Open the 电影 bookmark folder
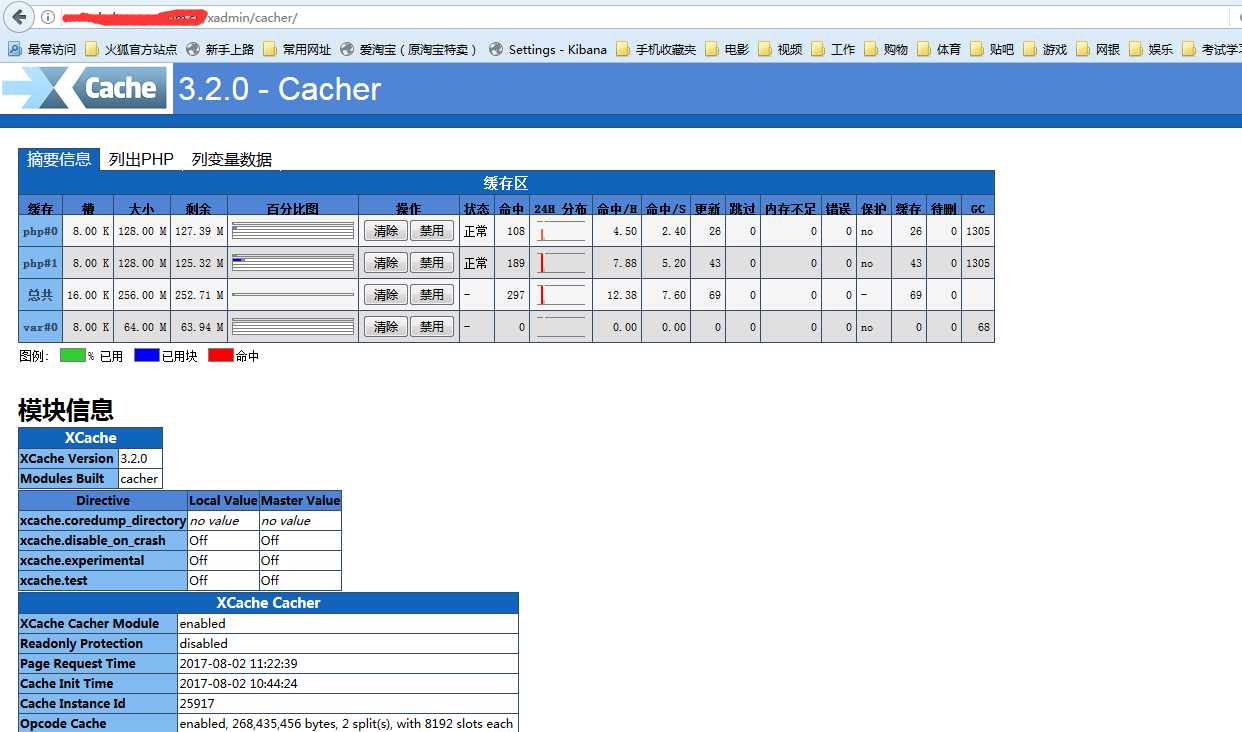The height and width of the screenshot is (732, 1242). pos(727,49)
